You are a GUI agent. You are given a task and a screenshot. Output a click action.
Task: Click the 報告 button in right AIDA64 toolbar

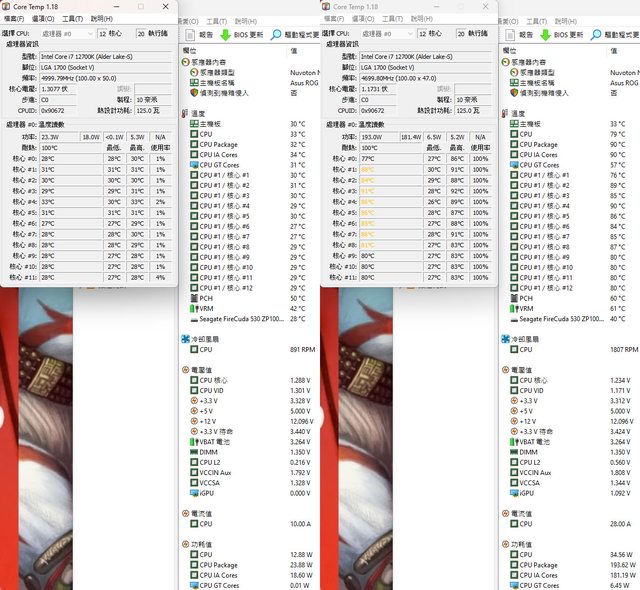pyautogui.click(x=520, y=34)
